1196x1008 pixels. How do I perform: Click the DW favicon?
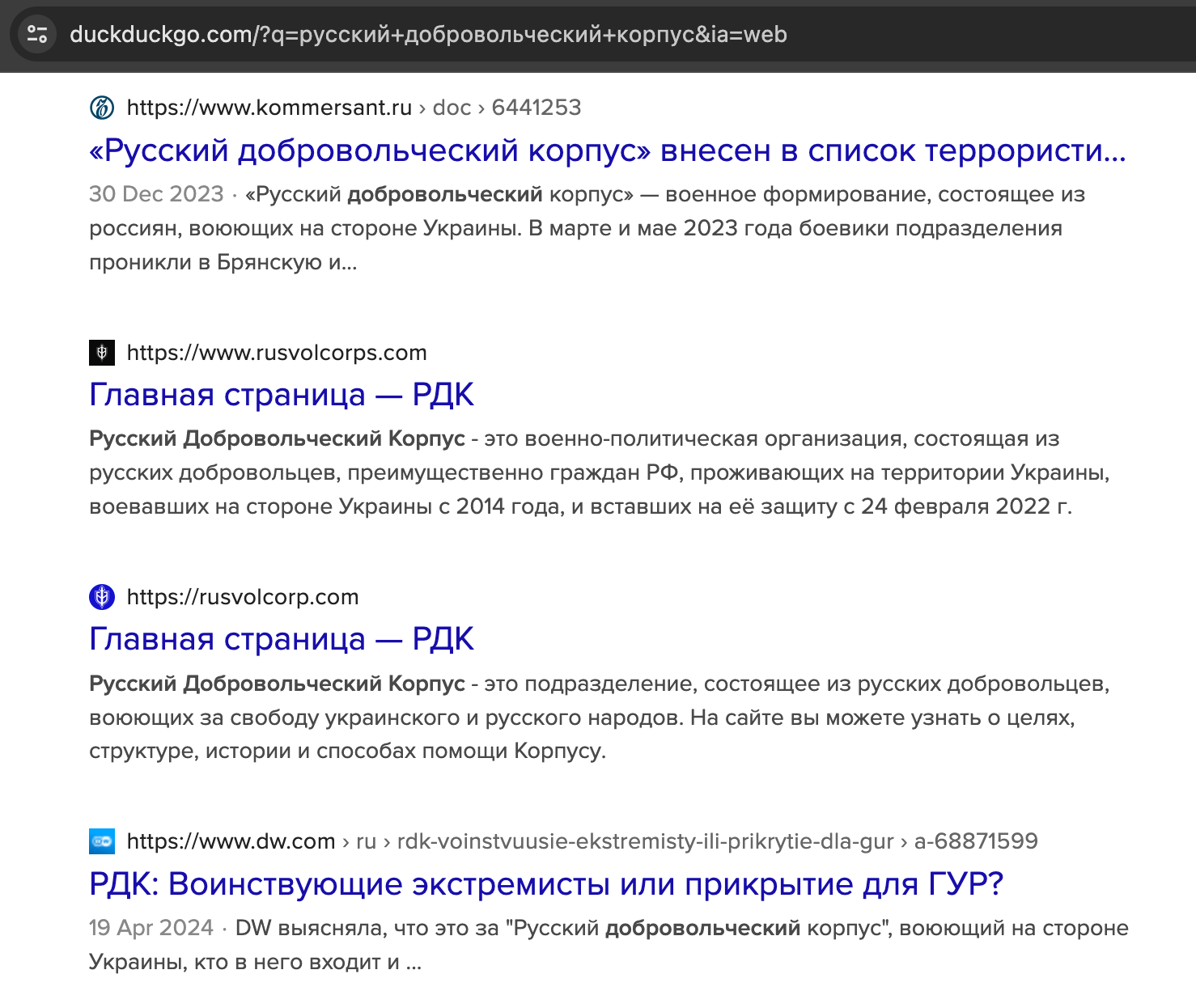click(102, 841)
